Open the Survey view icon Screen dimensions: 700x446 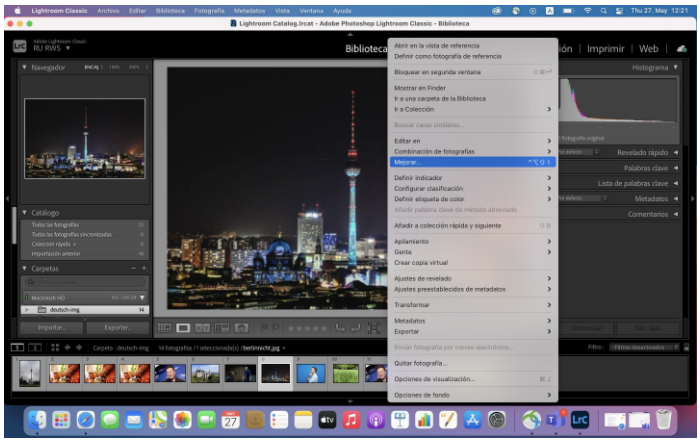[x=222, y=328]
